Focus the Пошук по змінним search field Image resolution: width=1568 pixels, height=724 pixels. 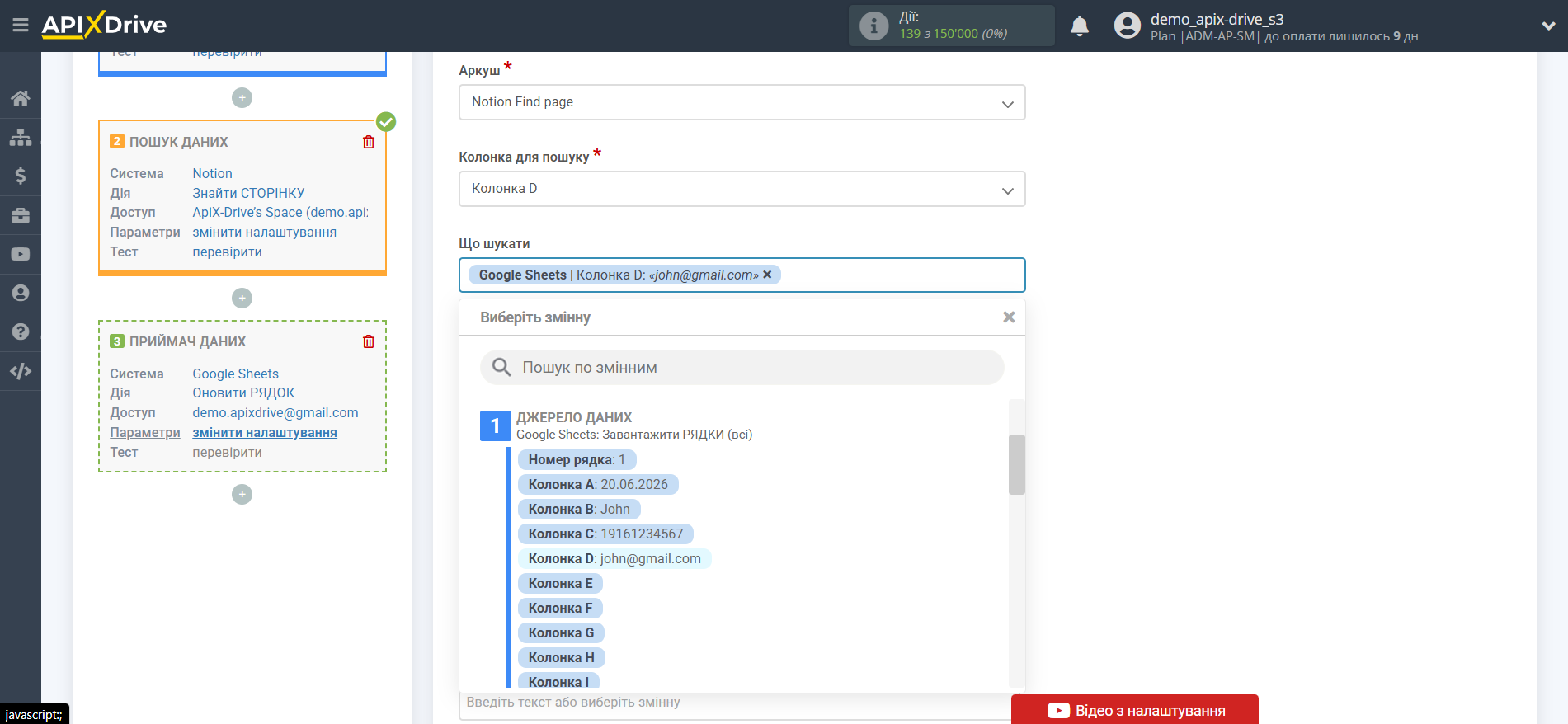(x=742, y=367)
